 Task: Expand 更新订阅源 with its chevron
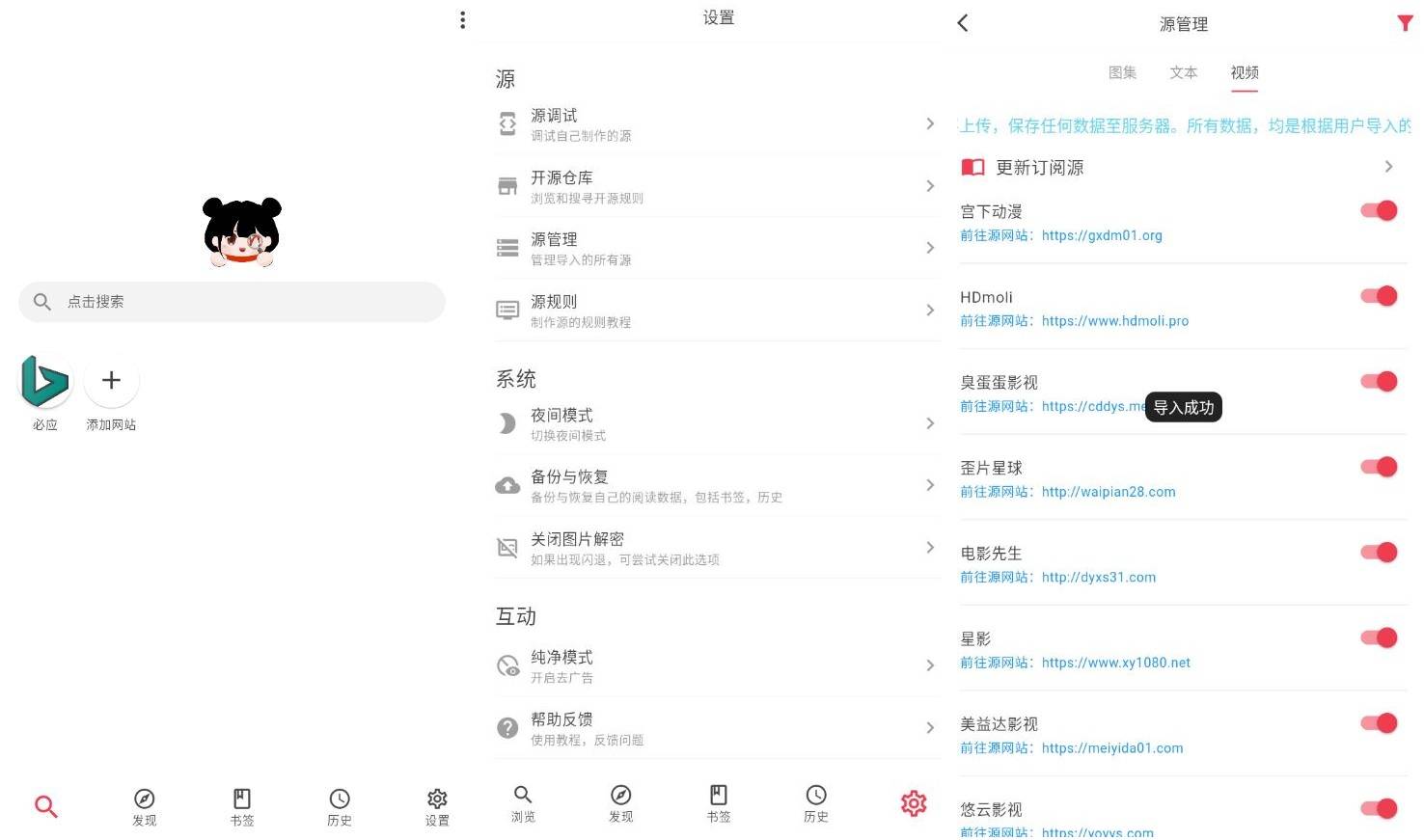[1389, 166]
